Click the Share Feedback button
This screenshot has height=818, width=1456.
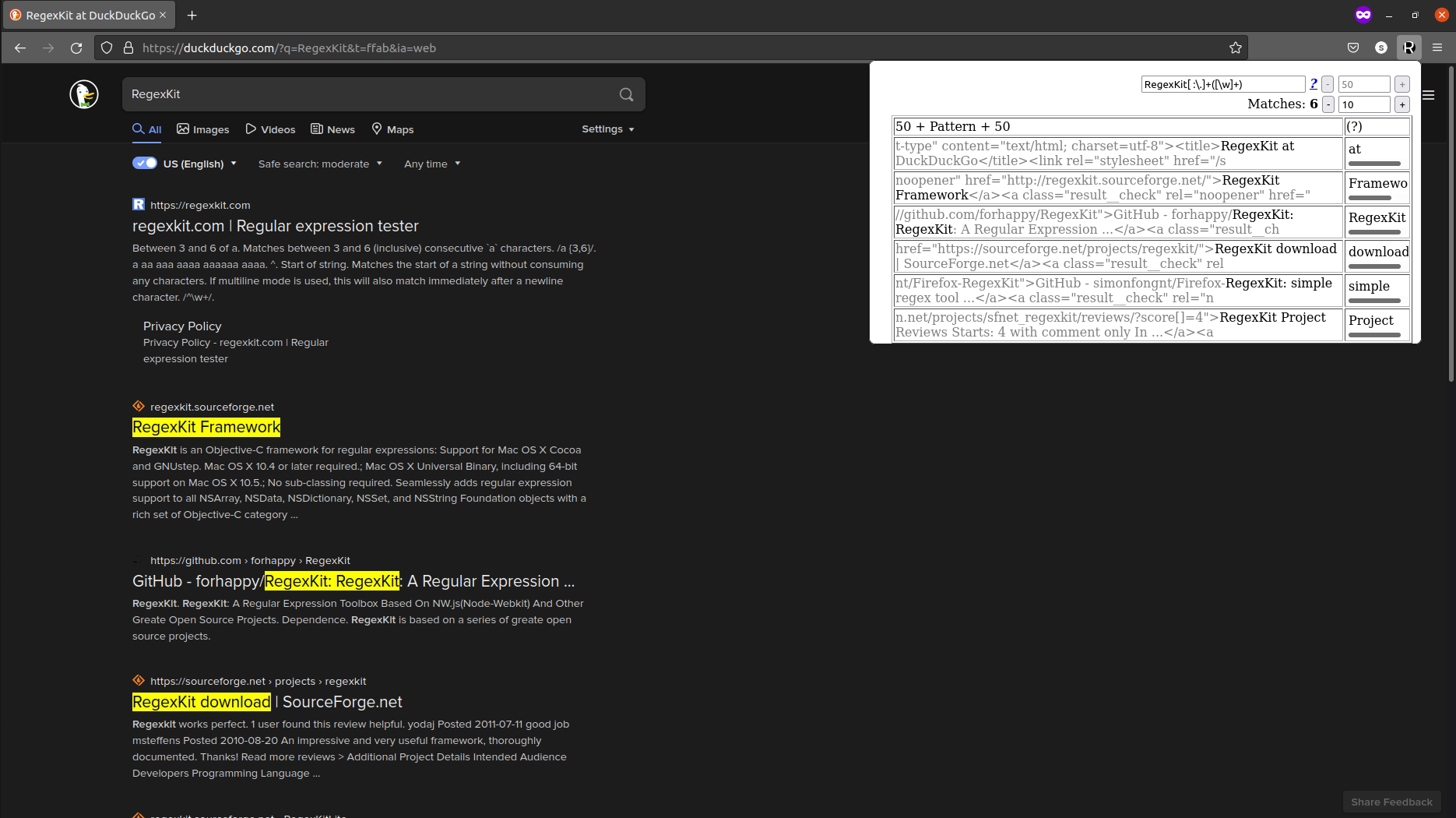(x=1391, y=802)
